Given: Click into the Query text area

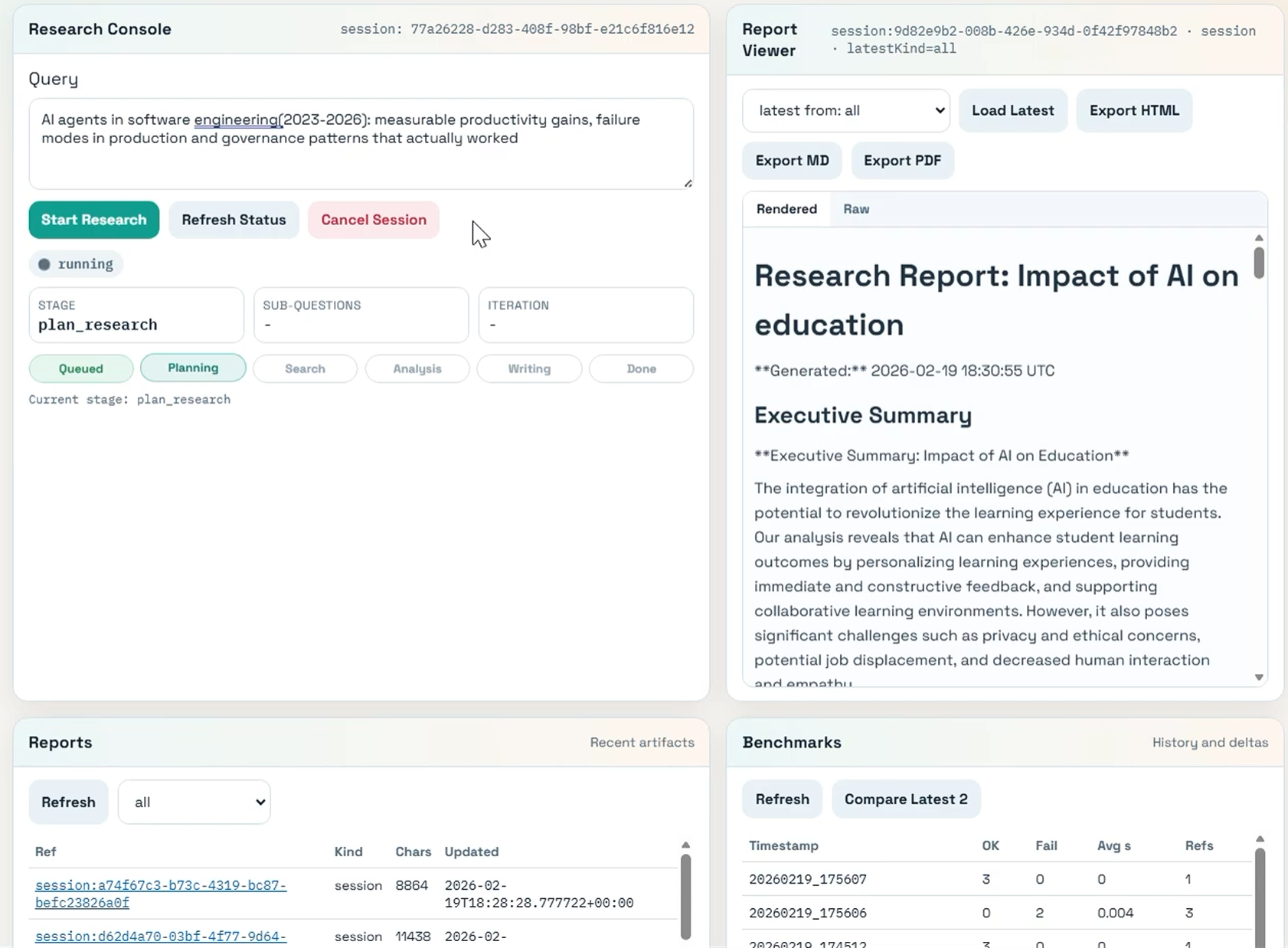Looking at the screenshot, I should 361,143.
